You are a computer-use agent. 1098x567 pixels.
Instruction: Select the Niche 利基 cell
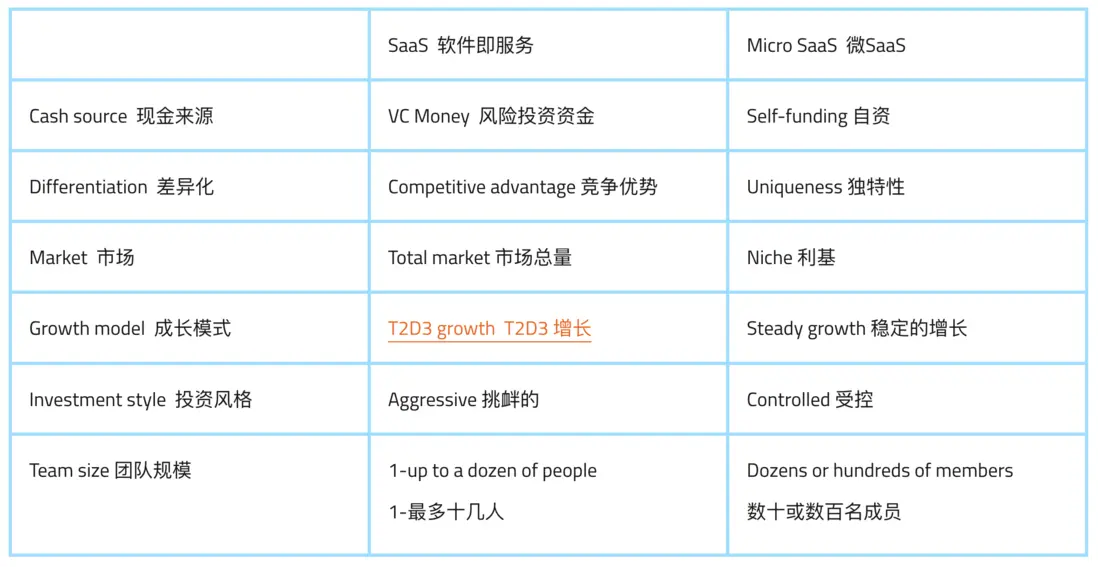pos(791,258)
